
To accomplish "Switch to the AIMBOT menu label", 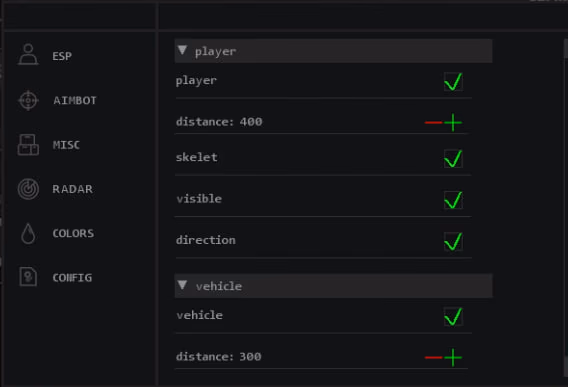I will click(x=75, y=100).
